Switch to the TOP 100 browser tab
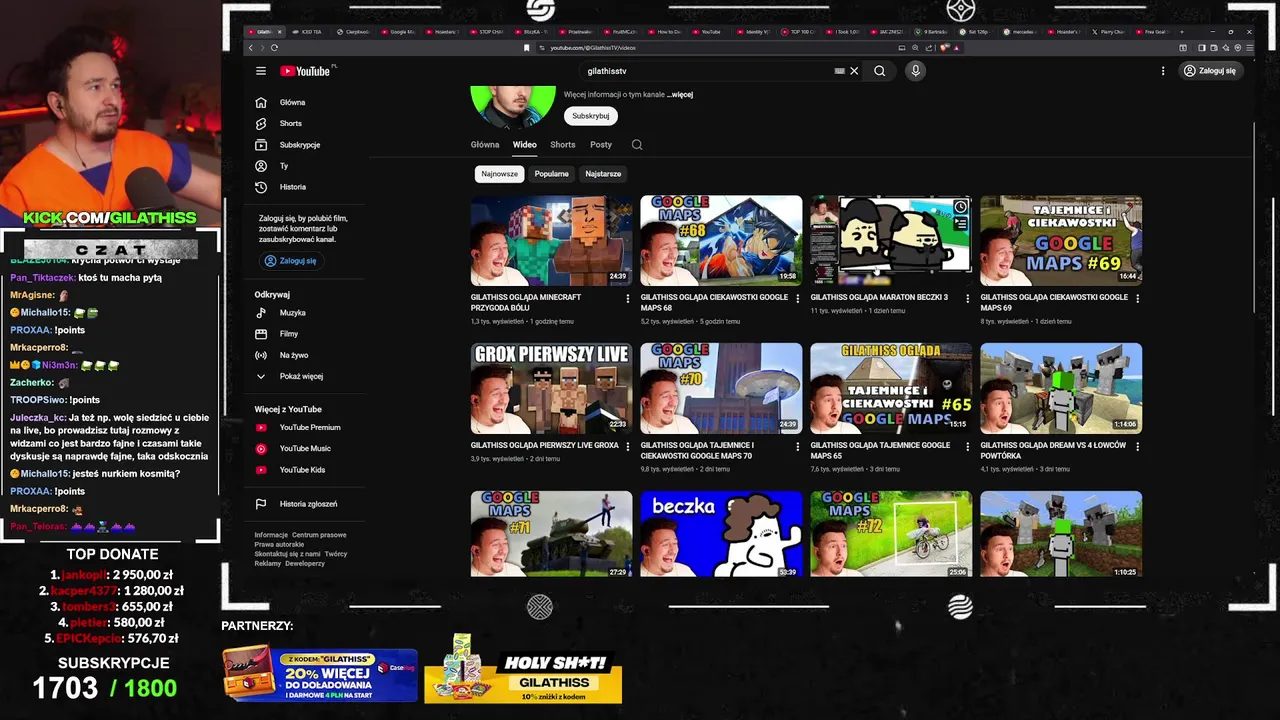The width and height of the screenshot is (1280, 720). [x=800, y=32]
